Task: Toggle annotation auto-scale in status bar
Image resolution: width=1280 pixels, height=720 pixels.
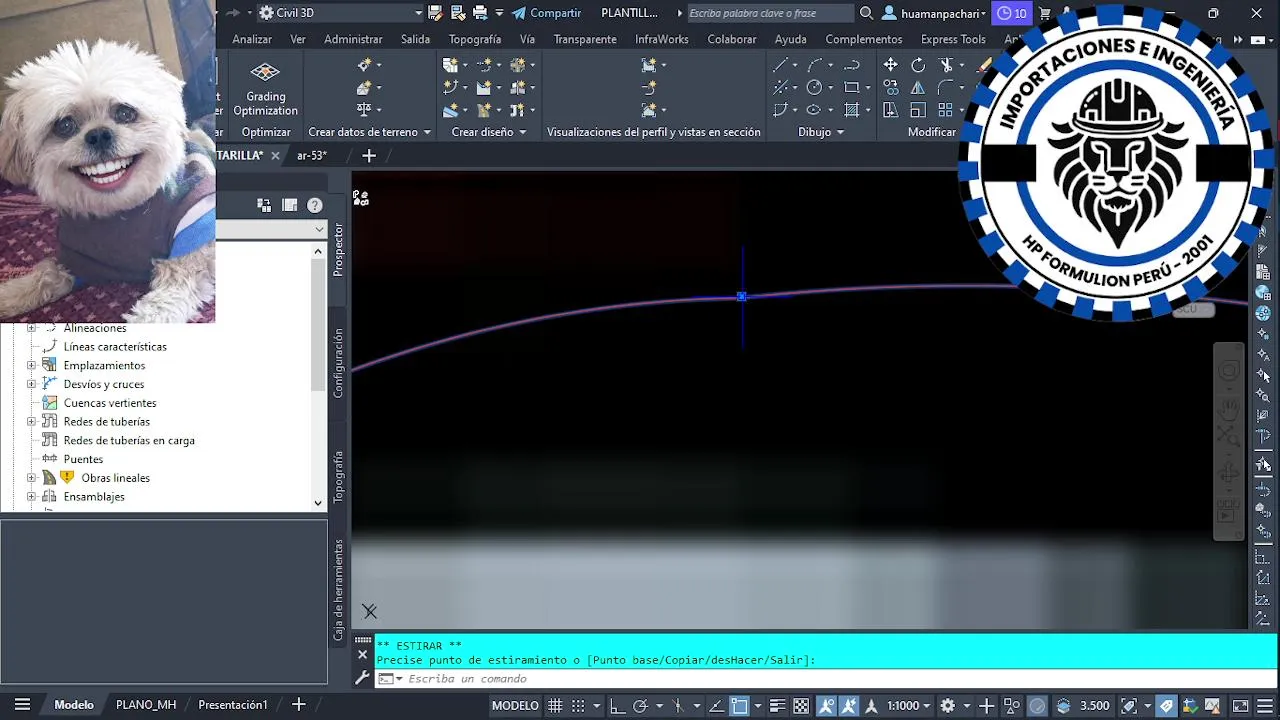Action: [x=850, y=705]
